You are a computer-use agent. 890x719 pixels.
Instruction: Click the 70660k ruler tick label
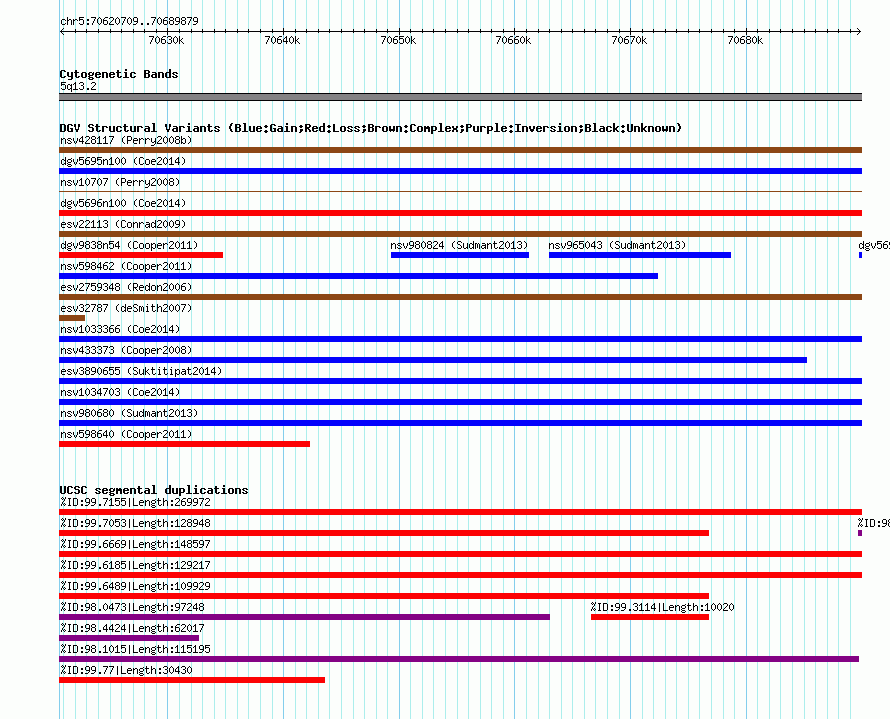(513, 40)
